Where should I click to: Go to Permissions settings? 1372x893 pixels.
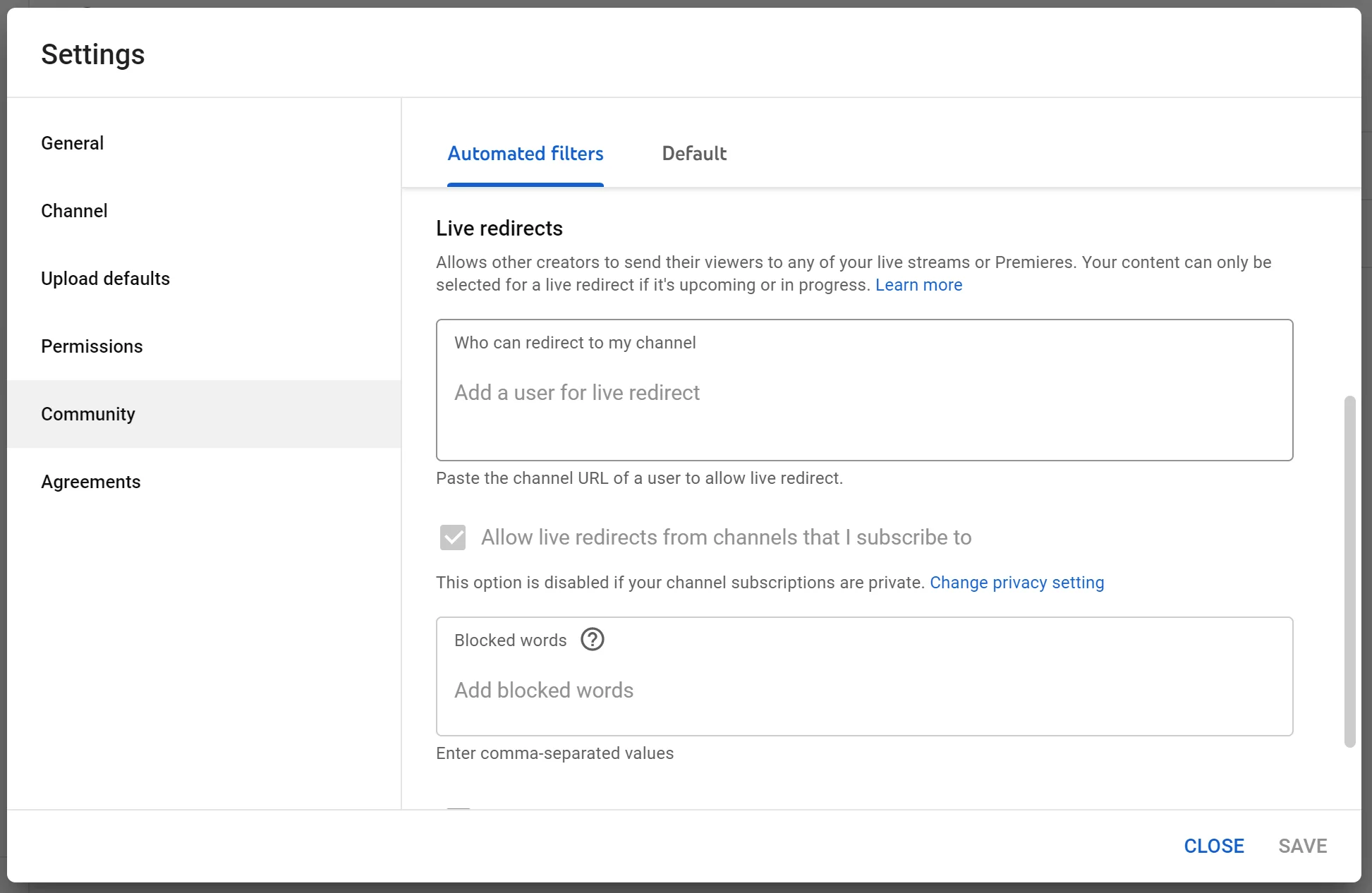[x=204, y=346]
